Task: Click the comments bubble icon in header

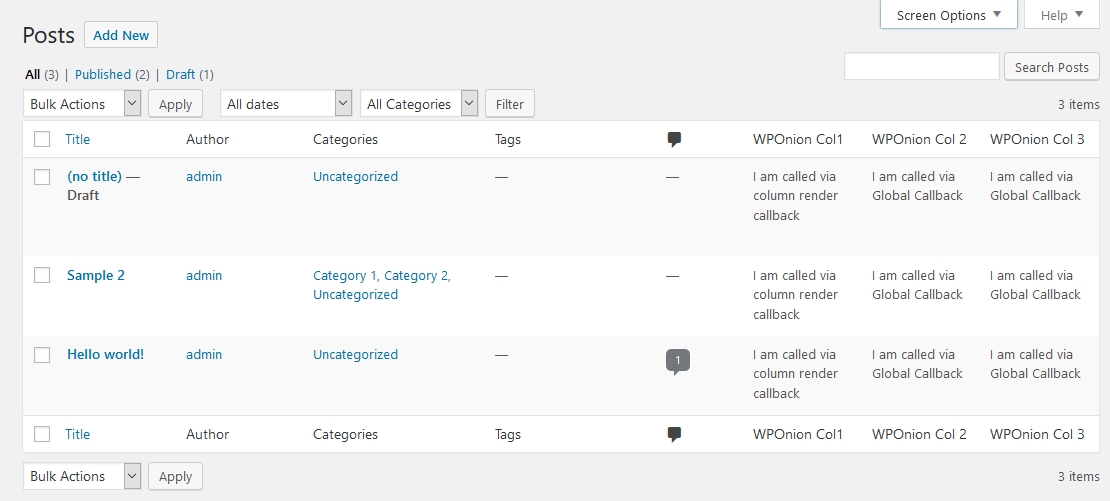Action: (x=674, y=140)
